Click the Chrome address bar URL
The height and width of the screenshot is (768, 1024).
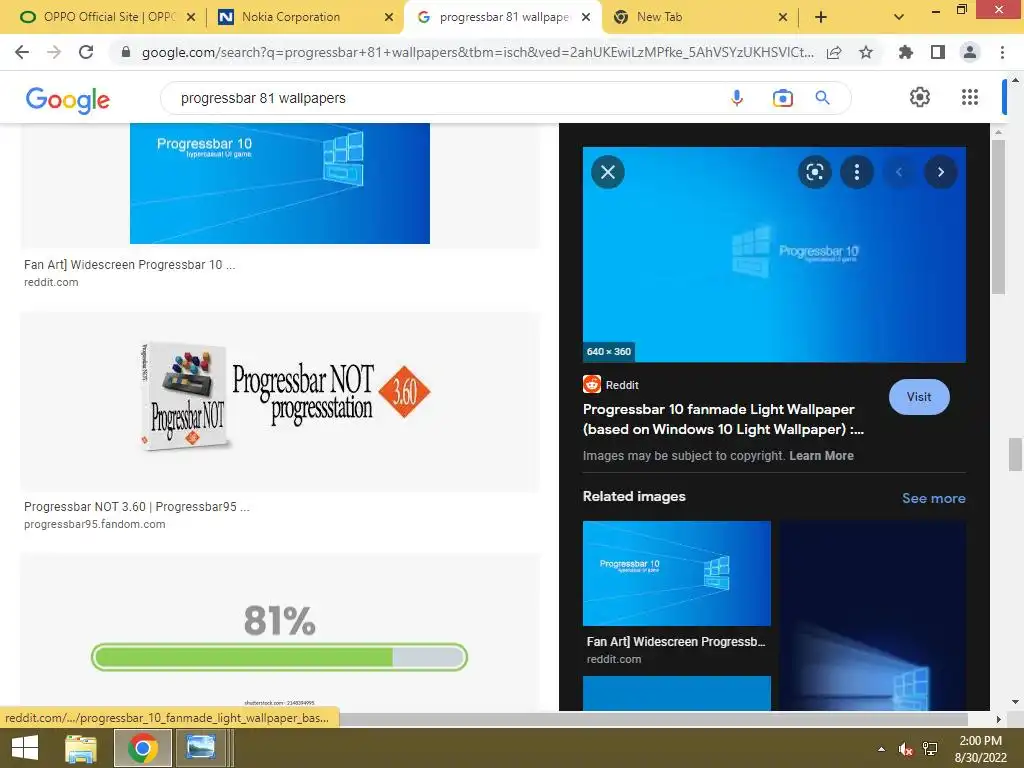[477, 52]
